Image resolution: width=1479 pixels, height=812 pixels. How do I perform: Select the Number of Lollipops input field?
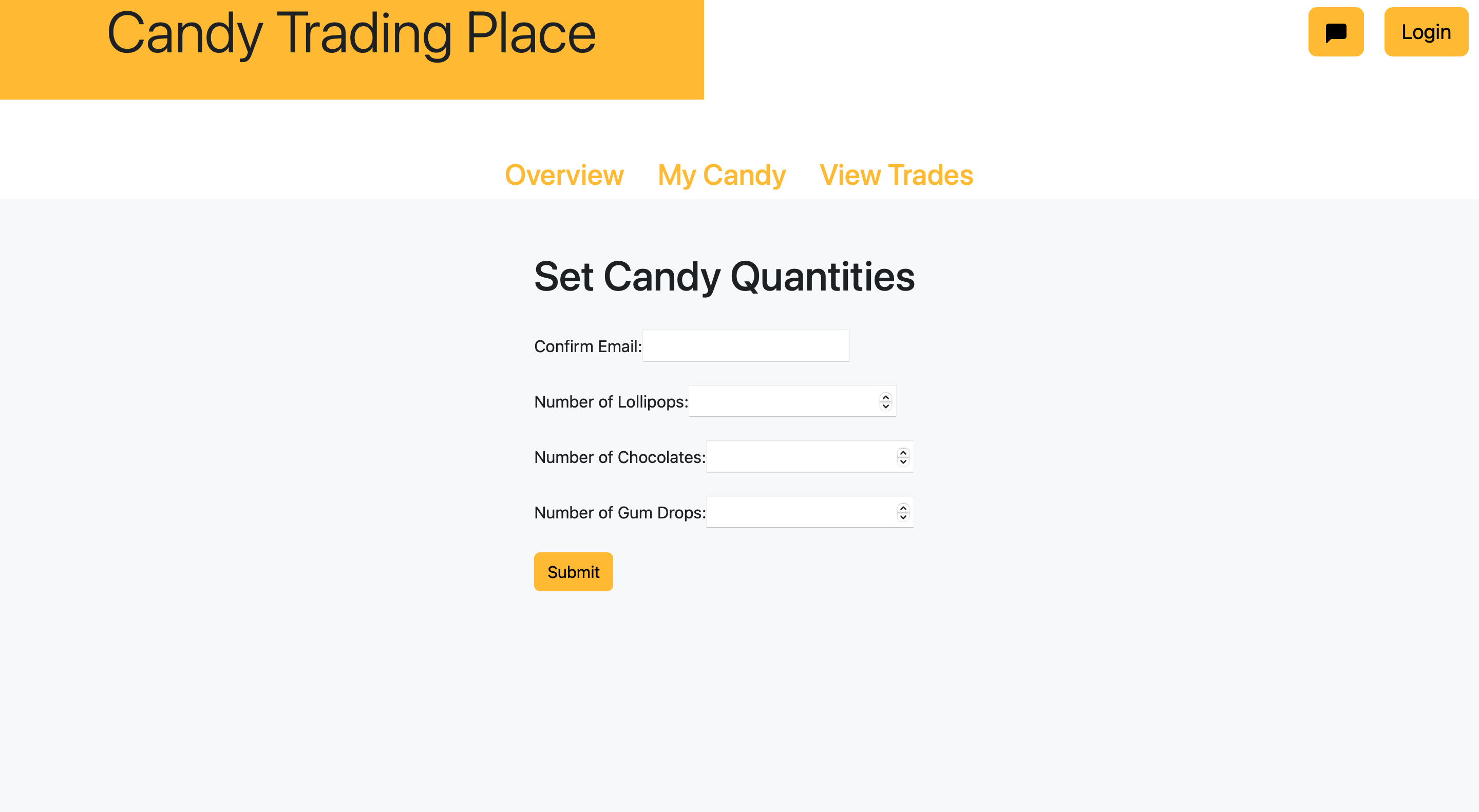781,400
